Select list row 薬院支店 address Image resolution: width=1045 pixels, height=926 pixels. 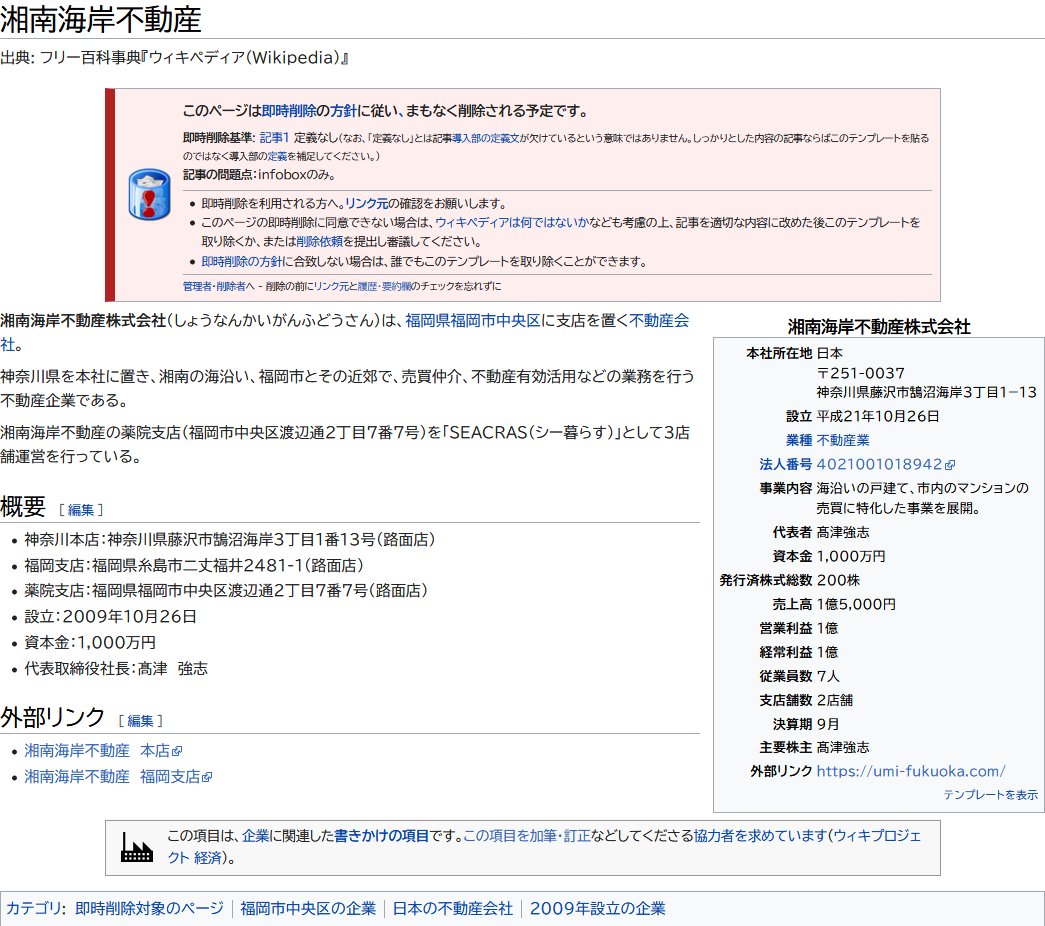tap(226, 591)
